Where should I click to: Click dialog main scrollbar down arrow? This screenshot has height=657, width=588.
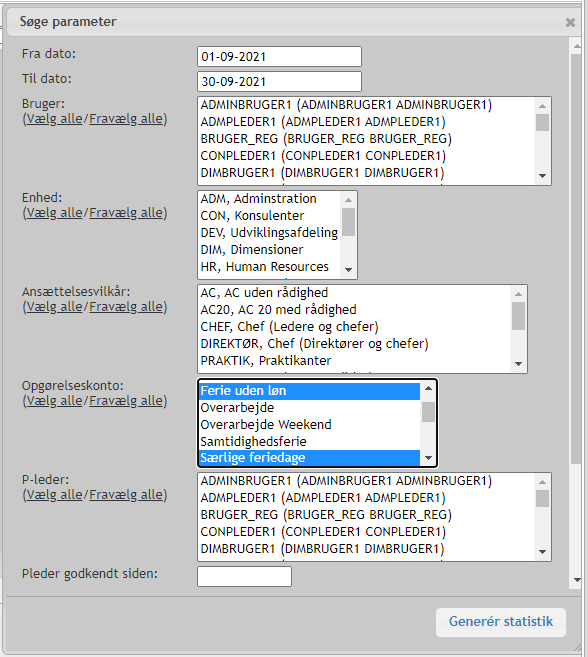point(577,580)
